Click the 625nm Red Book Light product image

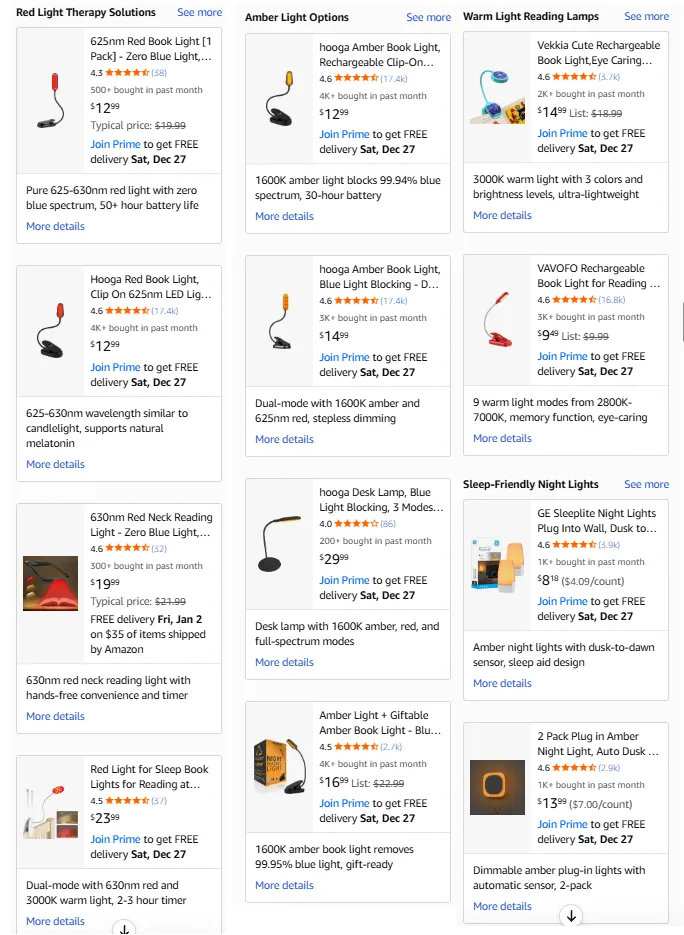pyautogui.click(x=50, y=100)
